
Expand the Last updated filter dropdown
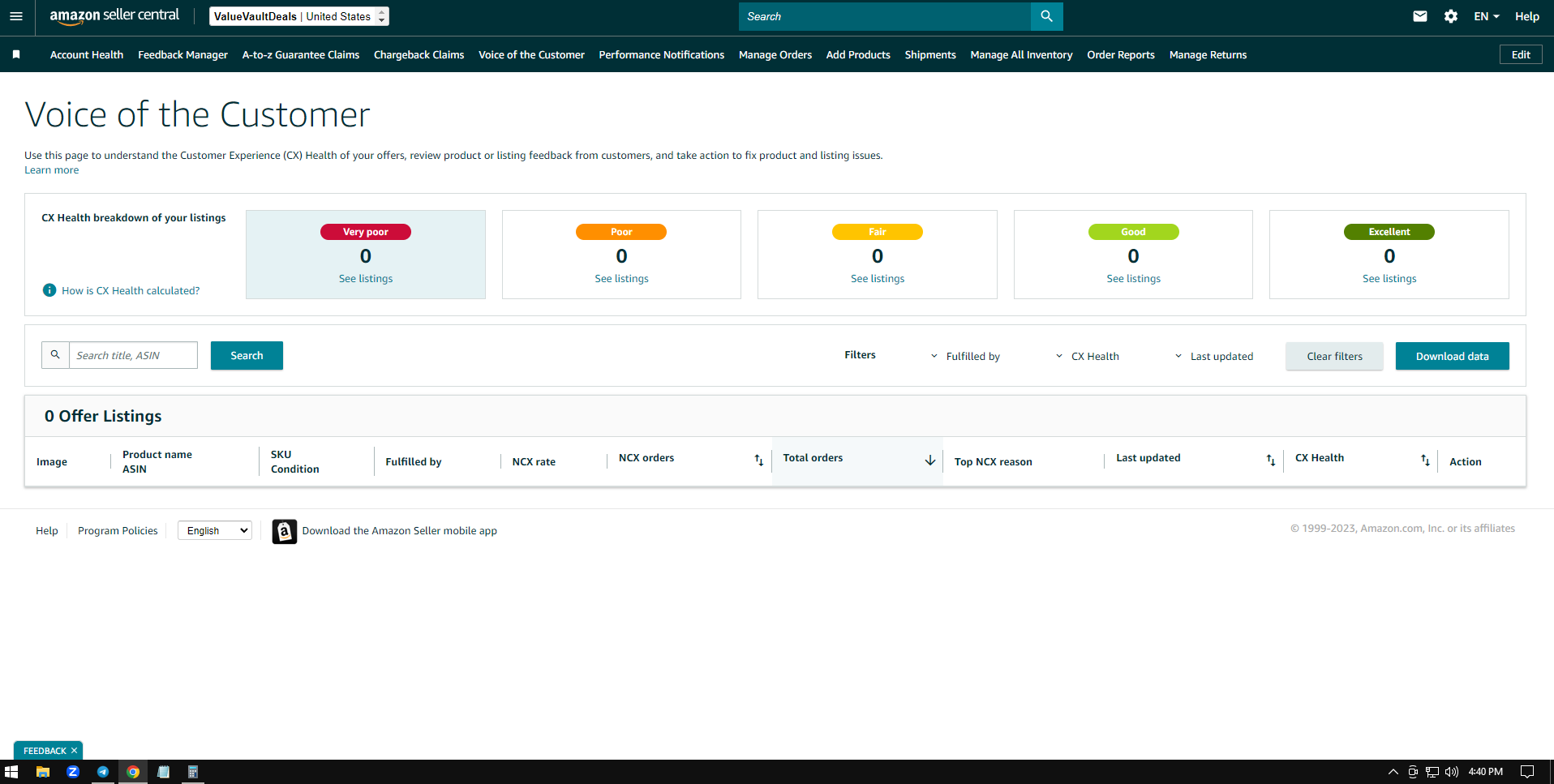(x=1213, y=356)
